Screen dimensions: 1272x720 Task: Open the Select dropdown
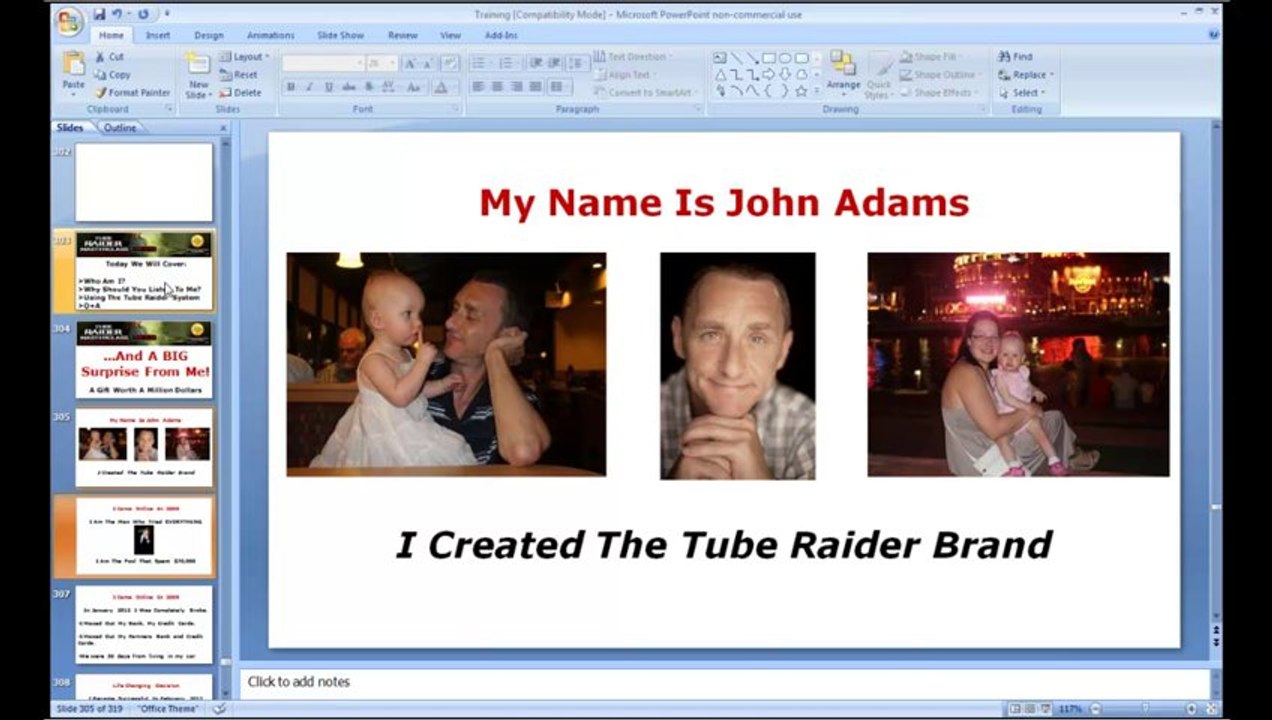tap(1021, 93)
